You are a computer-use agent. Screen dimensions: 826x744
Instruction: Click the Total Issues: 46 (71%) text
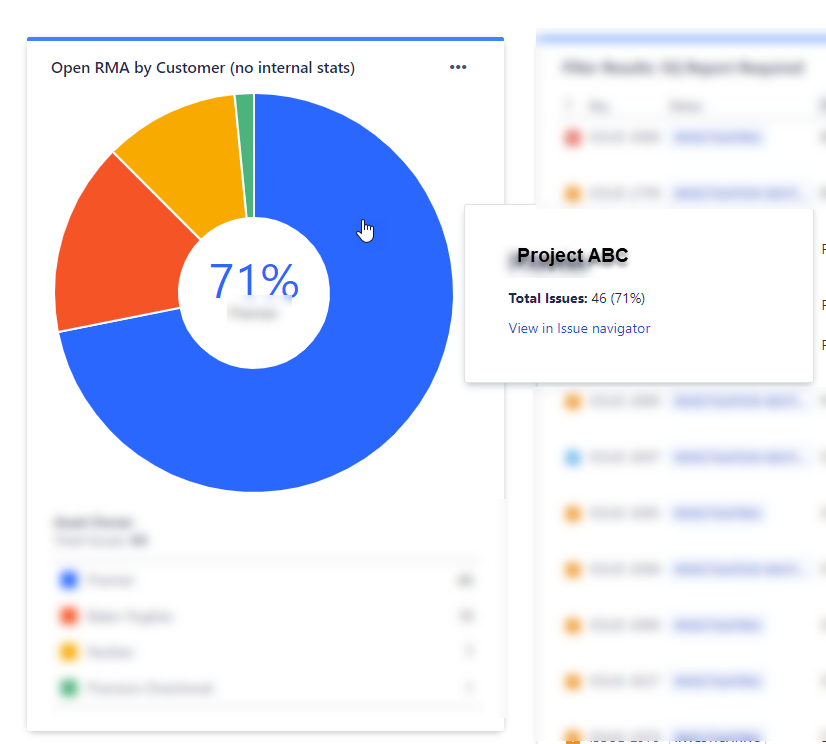pos(576,298)
